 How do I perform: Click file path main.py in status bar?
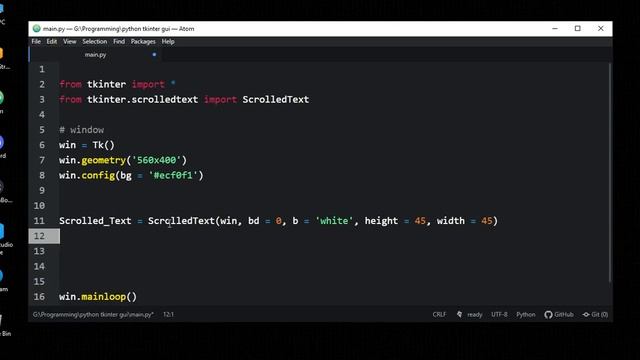pos(93,315)
